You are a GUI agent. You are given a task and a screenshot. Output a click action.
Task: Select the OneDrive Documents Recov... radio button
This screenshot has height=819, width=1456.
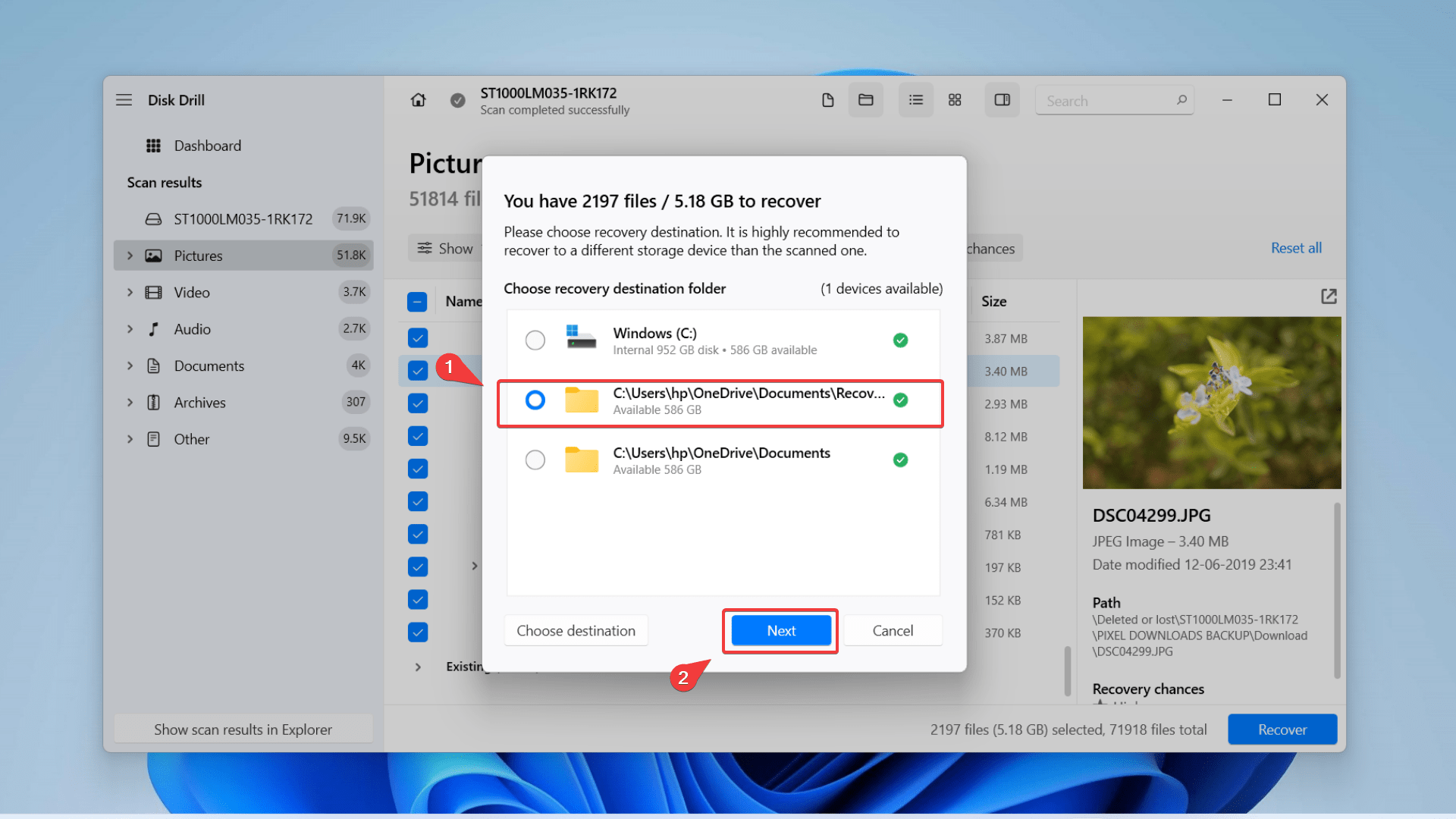click(x=533, y=399)
